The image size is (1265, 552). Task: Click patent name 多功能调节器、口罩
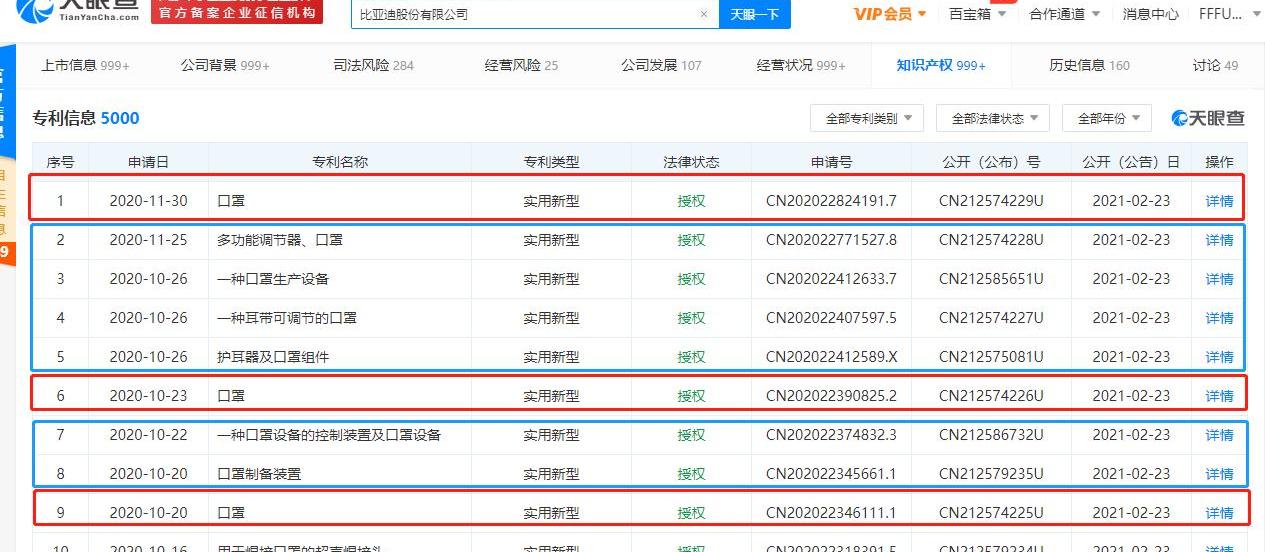(280, 240)
